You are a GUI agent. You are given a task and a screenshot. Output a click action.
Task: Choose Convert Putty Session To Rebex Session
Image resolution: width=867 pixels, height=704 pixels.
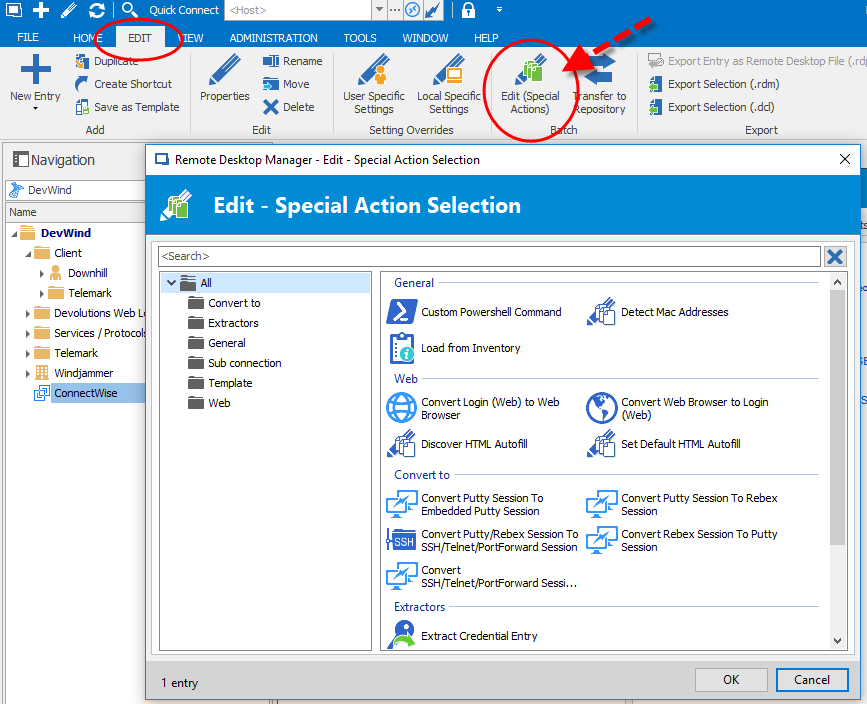tap(698, 504)
